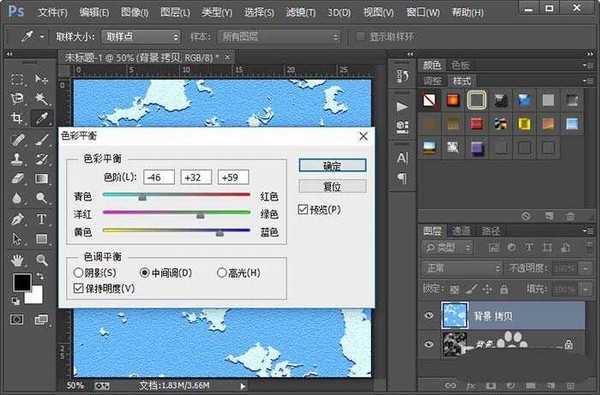Click the 色阶 field showing +59
The image size is (600, 395).
(233, 177)
